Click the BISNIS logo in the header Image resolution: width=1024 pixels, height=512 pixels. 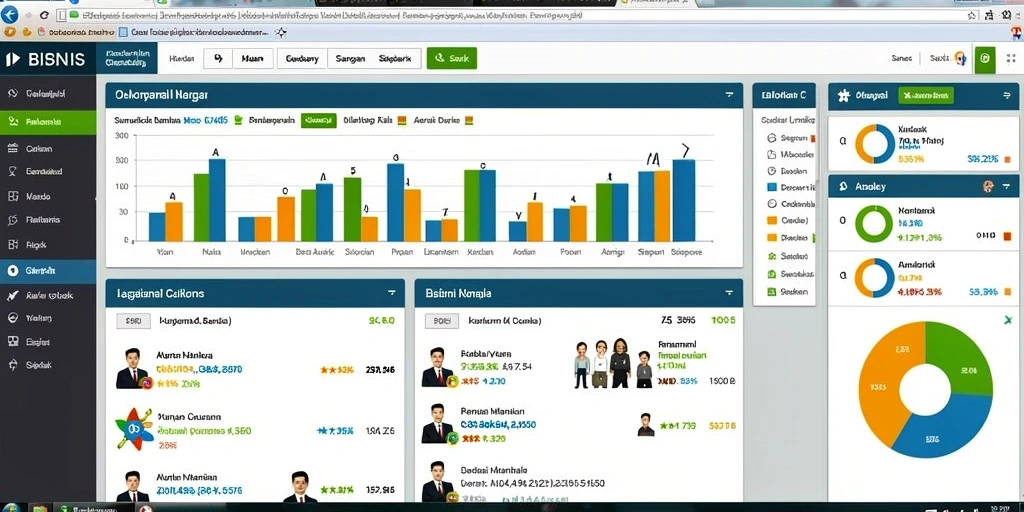pos(45,59)
